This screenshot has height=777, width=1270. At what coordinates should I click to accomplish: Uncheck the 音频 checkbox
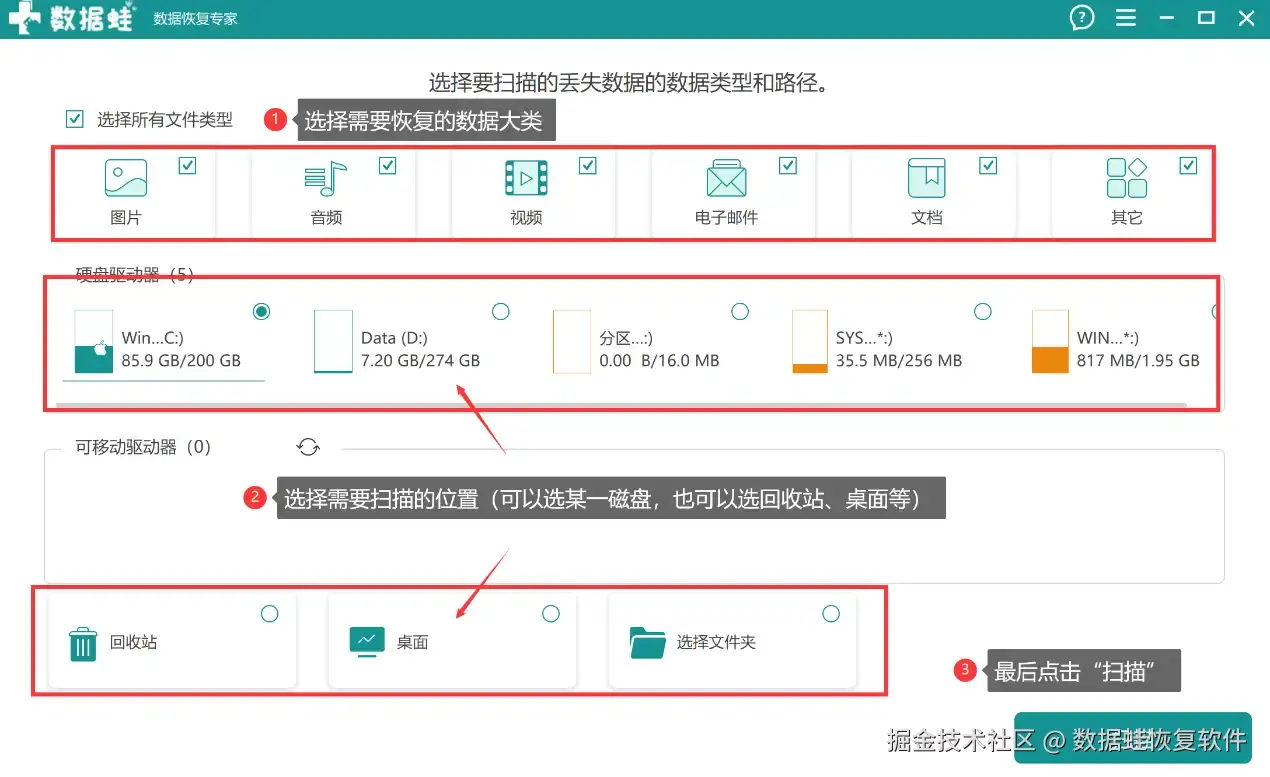[x=388, y=166]
